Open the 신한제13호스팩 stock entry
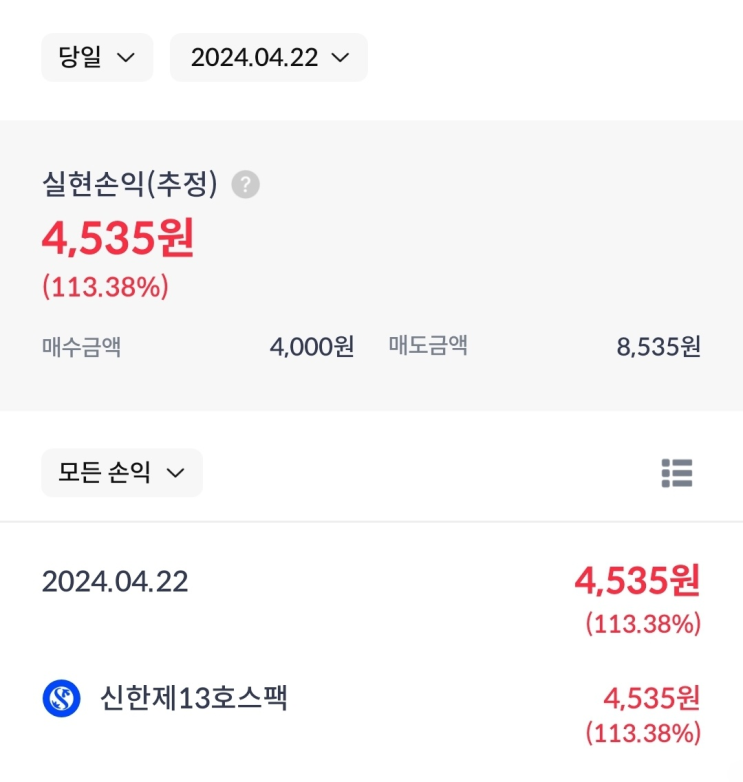 point(372,714)
